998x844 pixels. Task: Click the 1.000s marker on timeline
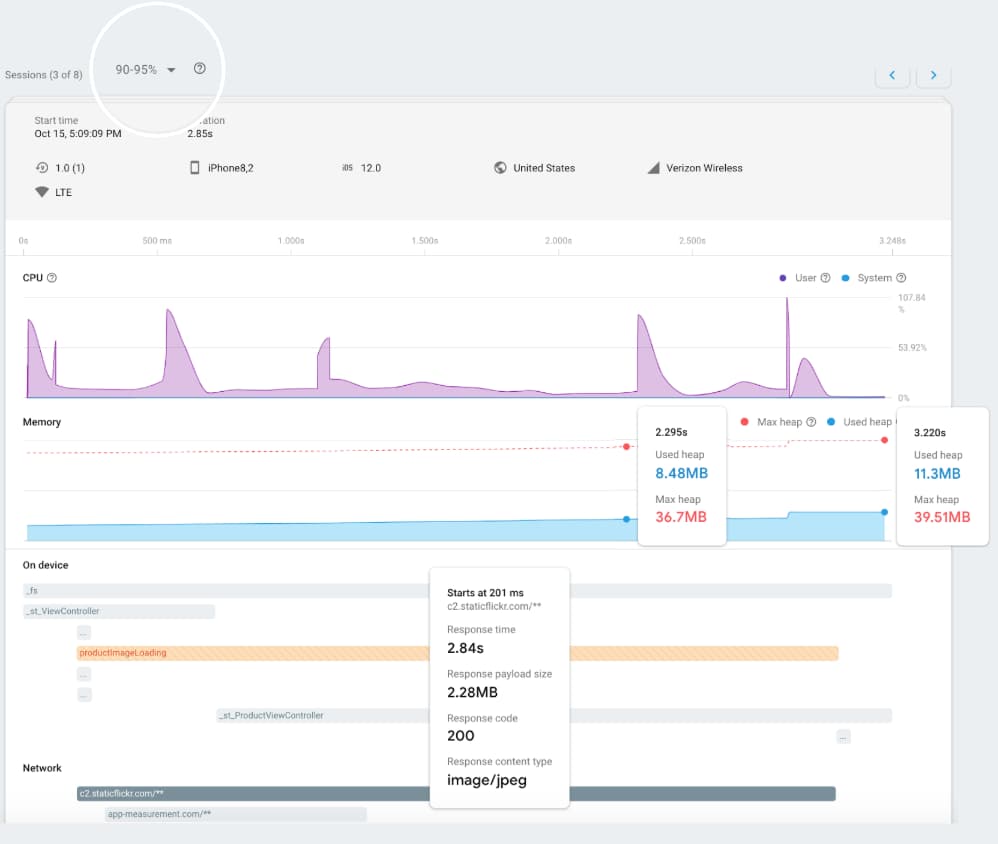click(x=291, y=241)
